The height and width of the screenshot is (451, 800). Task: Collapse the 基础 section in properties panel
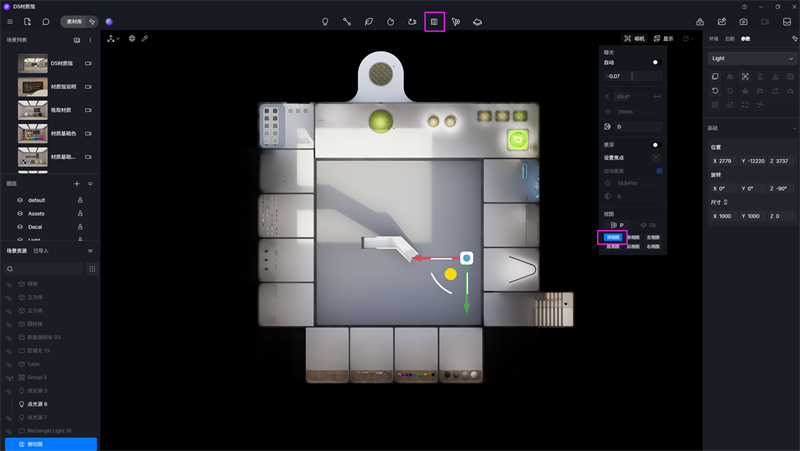(790, 128)
